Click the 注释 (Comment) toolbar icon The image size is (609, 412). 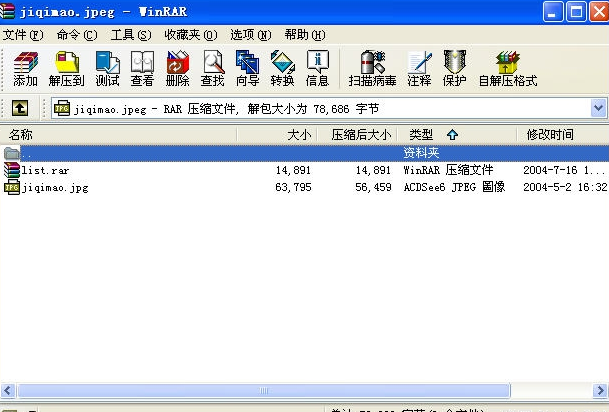click(x=419, y=68)
